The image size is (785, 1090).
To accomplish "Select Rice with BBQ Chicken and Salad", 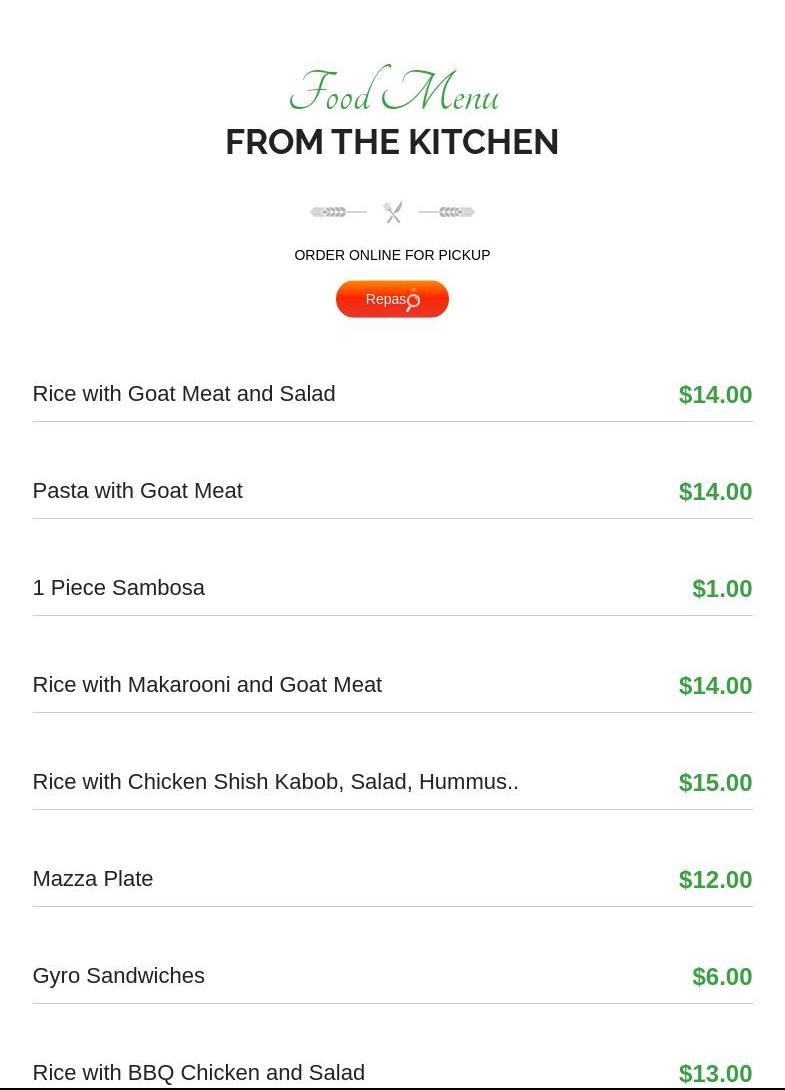I will (199, 1072).
